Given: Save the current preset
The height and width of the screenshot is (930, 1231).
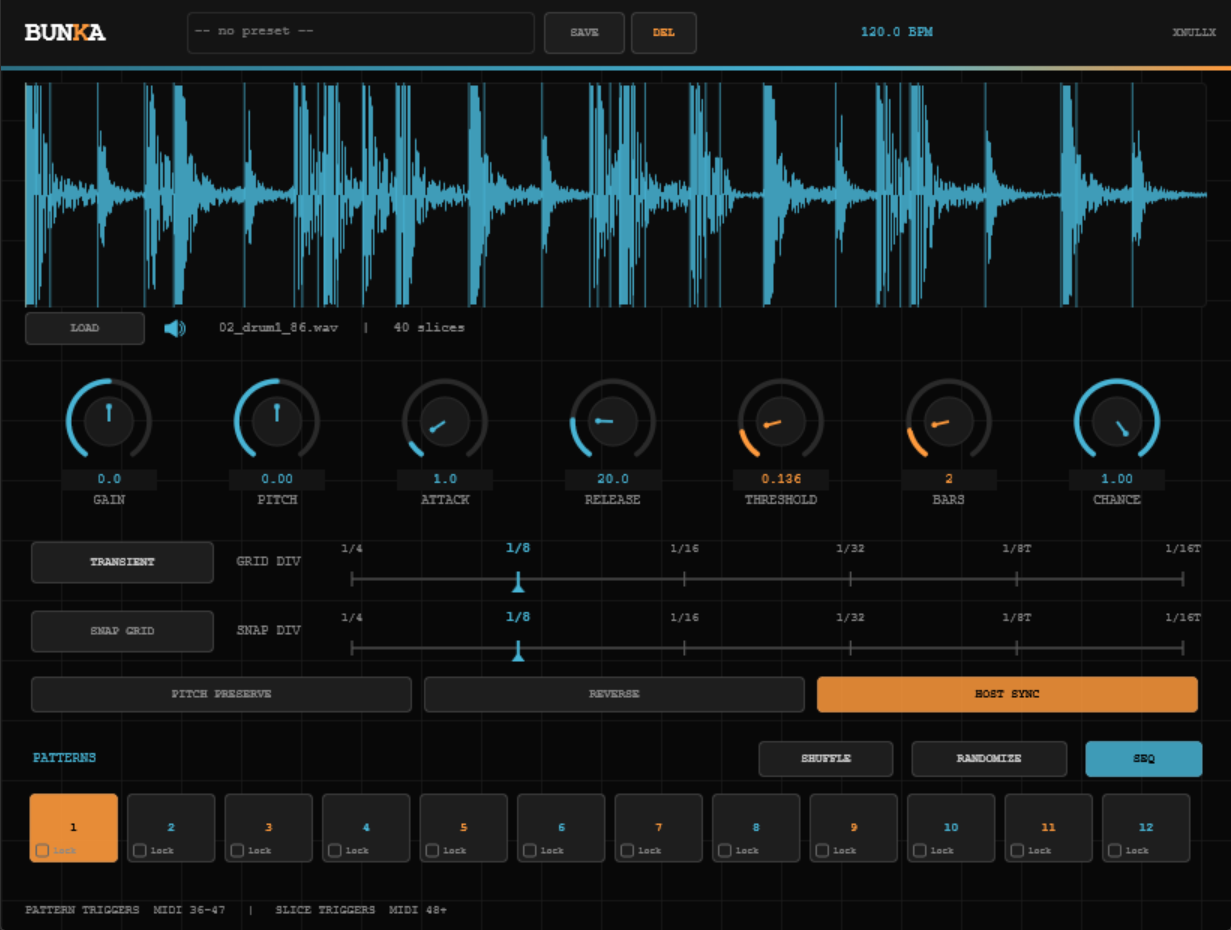Looking at the screenshot, I should tap(584, 33).
